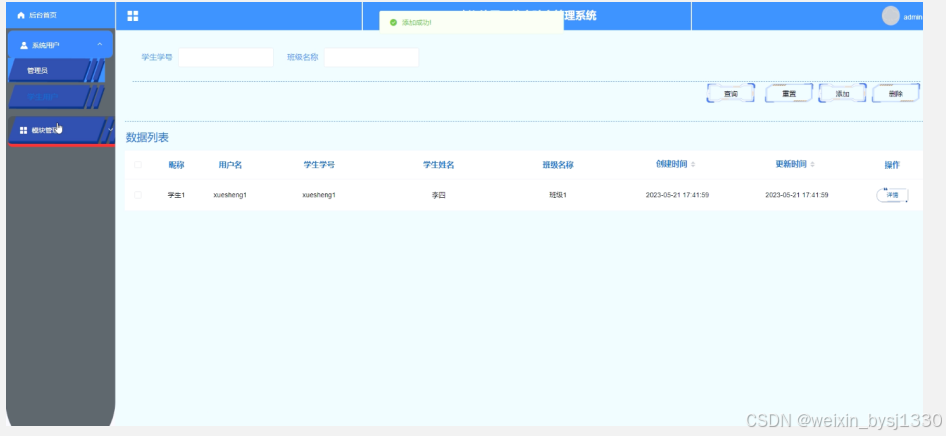This screenshot has height=436, width=946.
Task: Click the 更新时间 timestamp cell of row 学生1
Action: pos(796,195)
